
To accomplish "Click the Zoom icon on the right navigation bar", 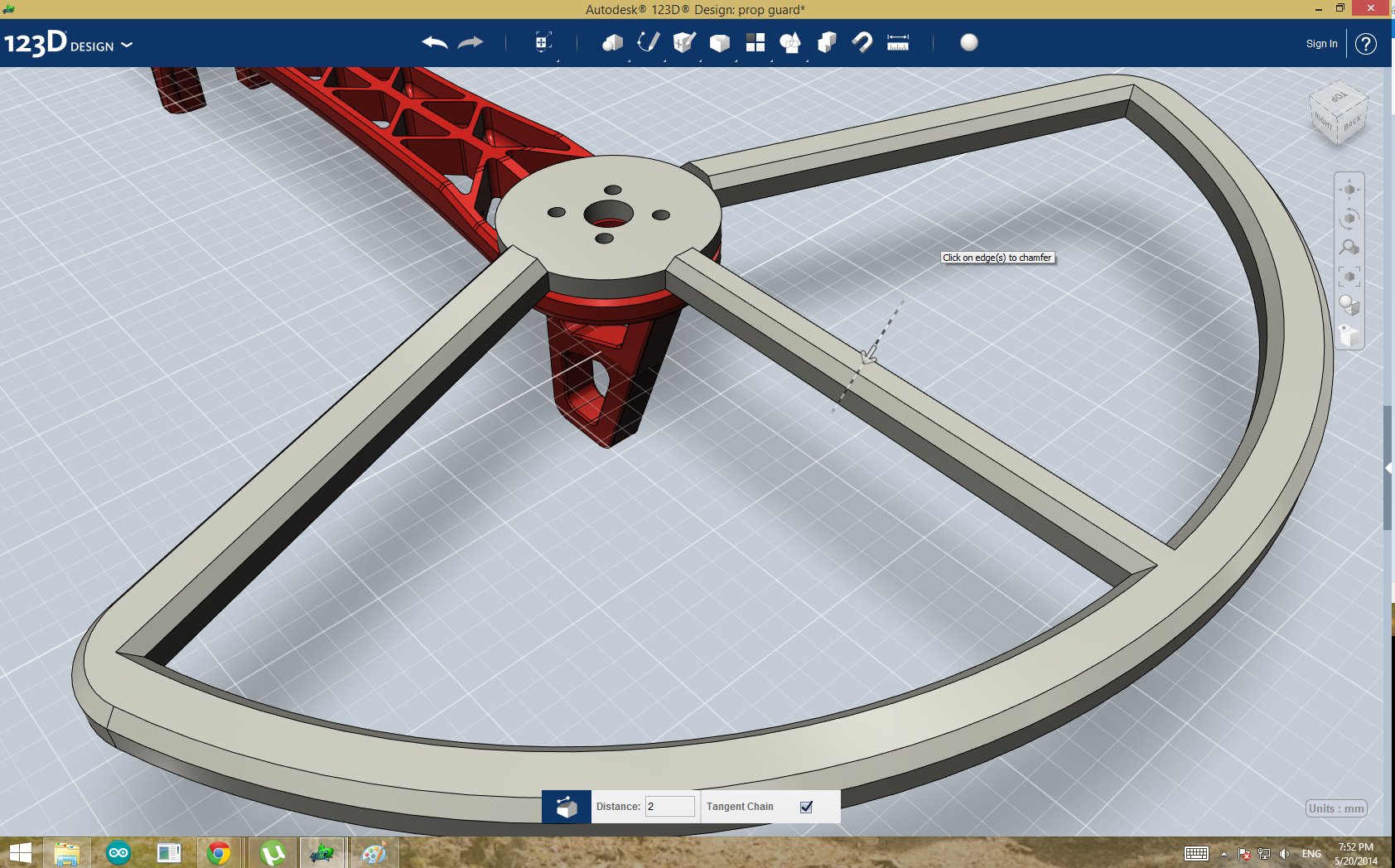I will pyautogui.click(x=1349, y=247).
